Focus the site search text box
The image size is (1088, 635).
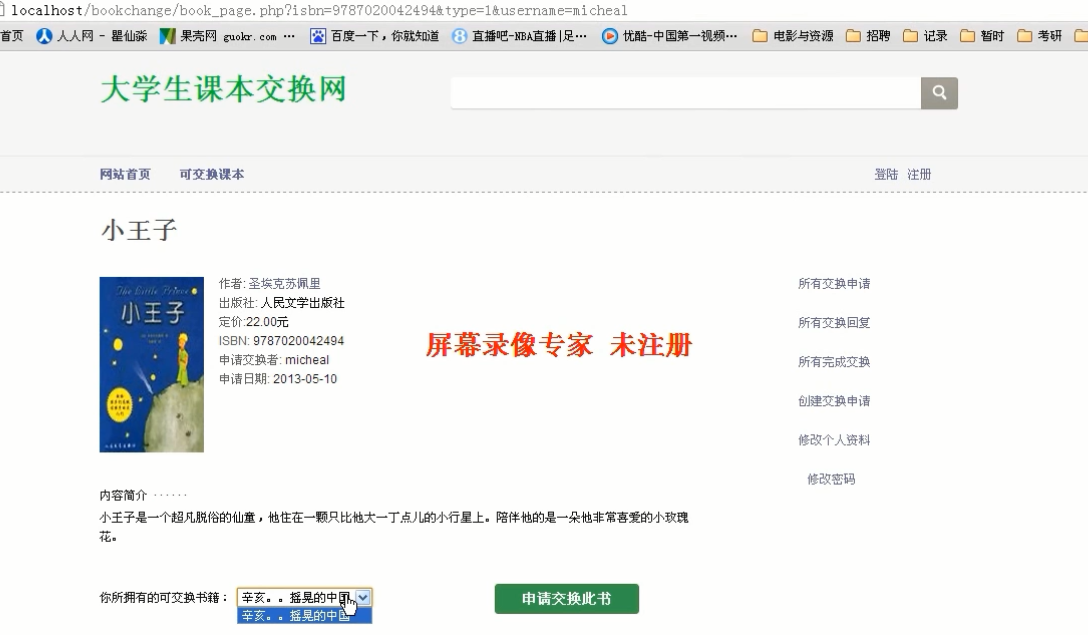click(x=686, y=93)
